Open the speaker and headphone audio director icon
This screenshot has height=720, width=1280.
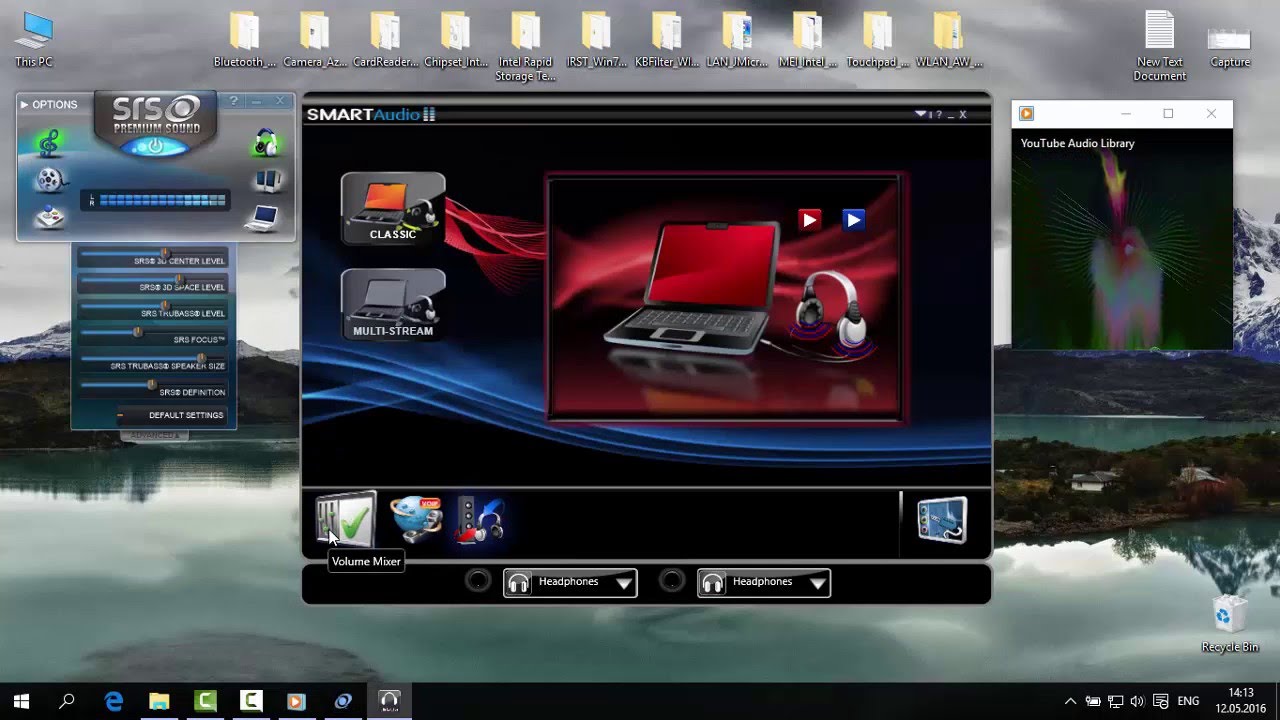pyautogui.click(x=480, y=520)
